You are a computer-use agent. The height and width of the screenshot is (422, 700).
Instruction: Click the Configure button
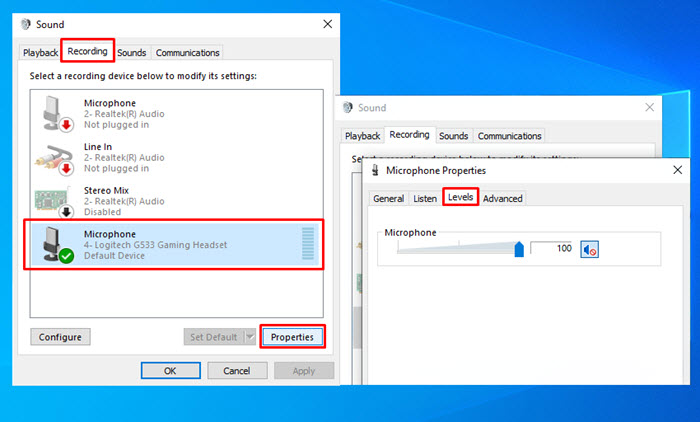coord(60,337)
